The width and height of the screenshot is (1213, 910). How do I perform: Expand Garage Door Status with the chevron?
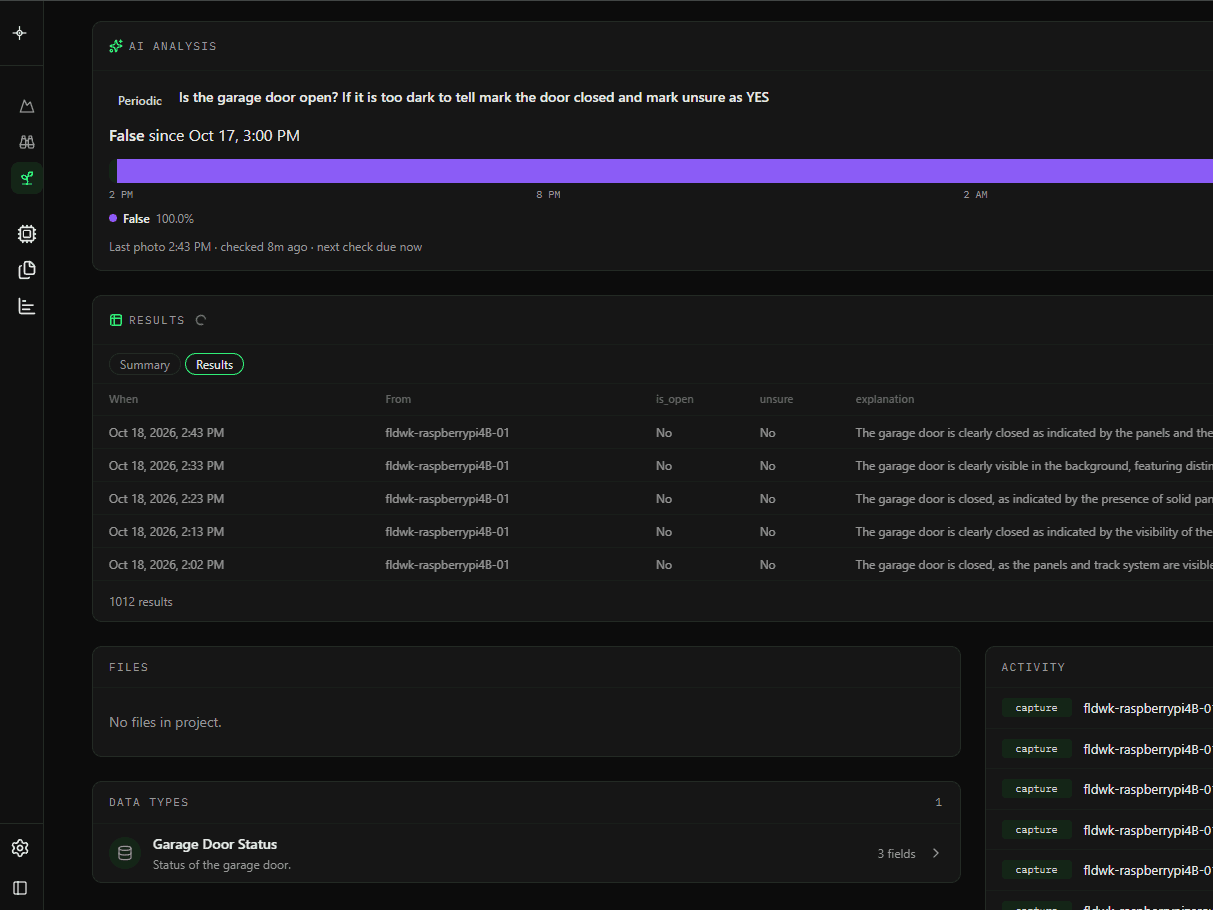click(x=936, y=853)
